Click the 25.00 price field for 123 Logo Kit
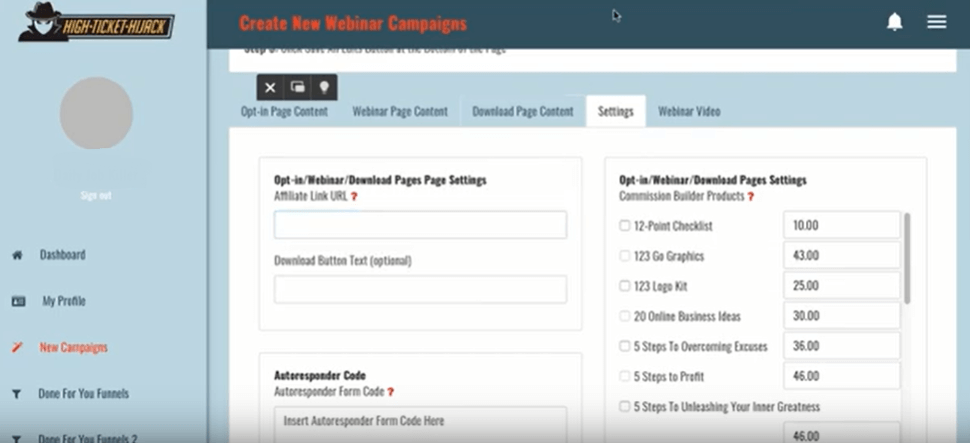The height and width of the screenshot is (443, 970). (841, 285)
